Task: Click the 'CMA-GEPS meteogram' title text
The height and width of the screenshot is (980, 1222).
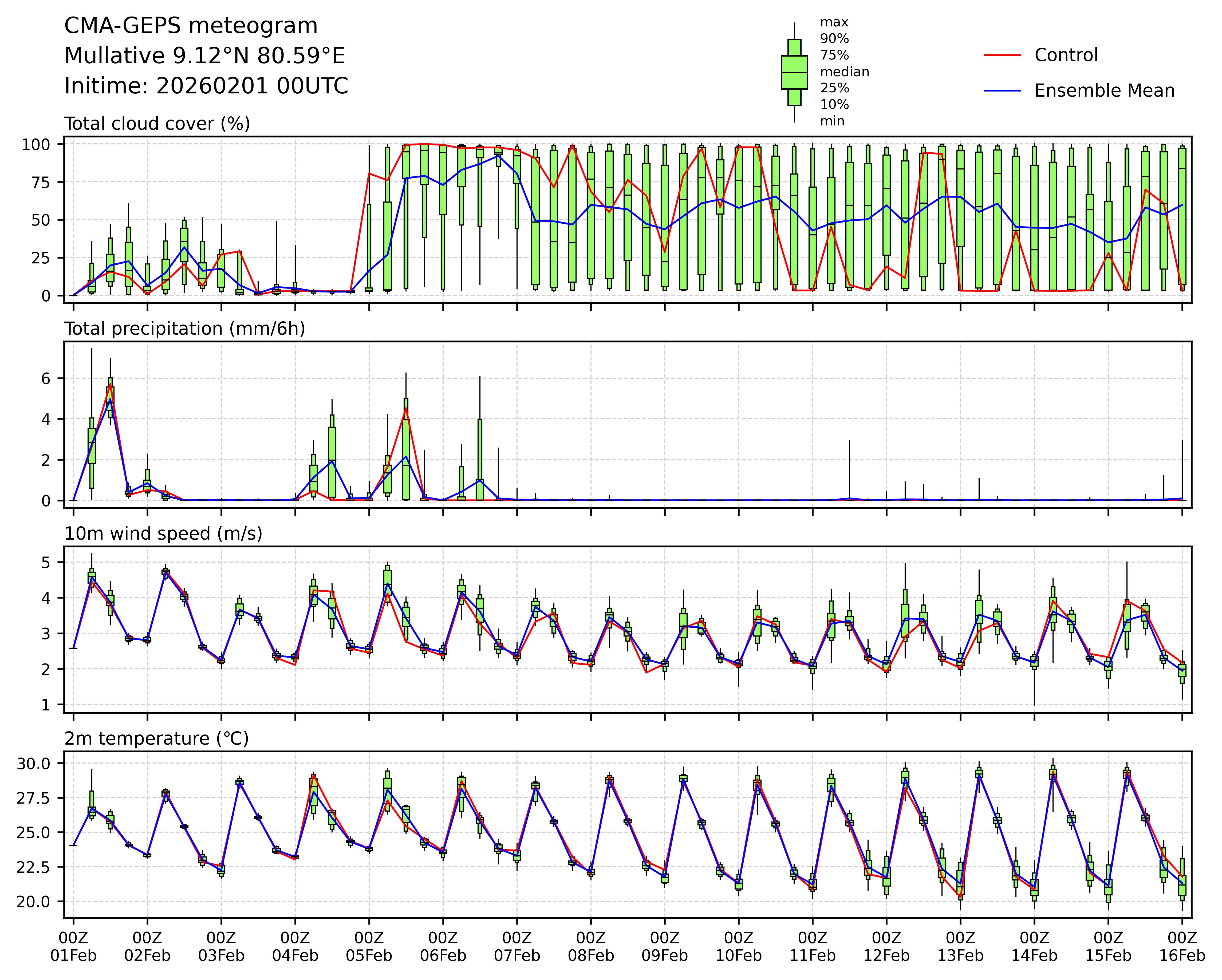Action: tap(191, 26)
